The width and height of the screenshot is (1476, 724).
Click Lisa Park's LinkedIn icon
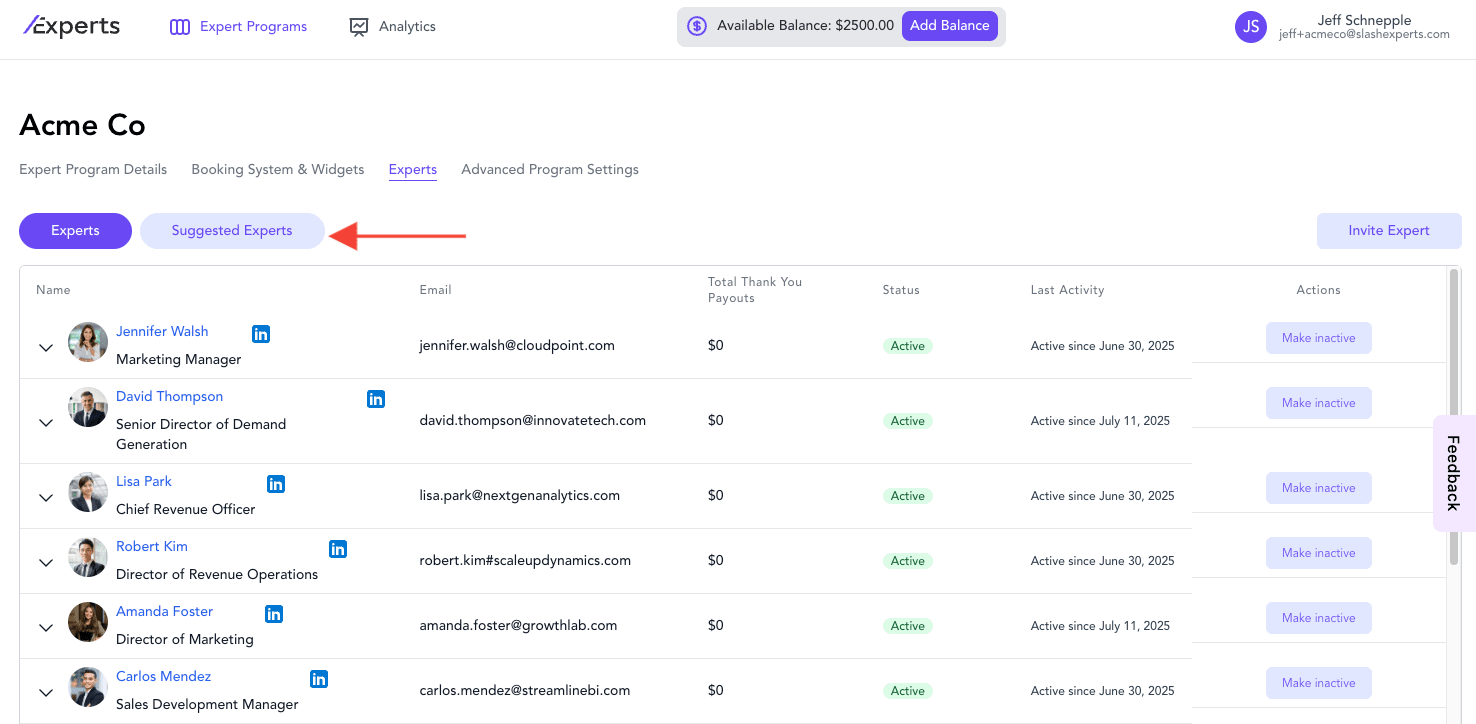276,484
